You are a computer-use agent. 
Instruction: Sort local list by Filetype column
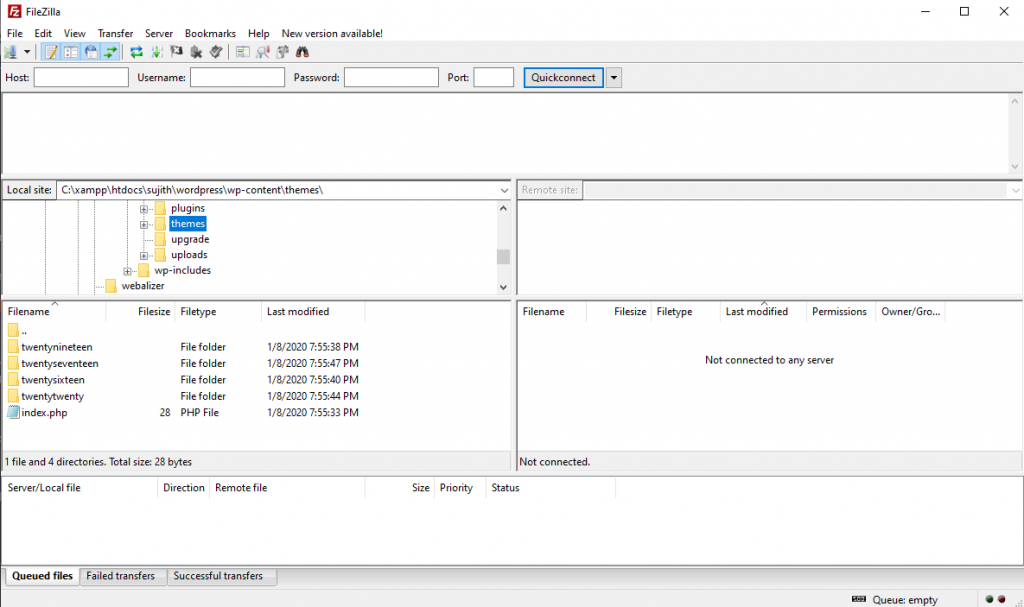click(218, 312)
